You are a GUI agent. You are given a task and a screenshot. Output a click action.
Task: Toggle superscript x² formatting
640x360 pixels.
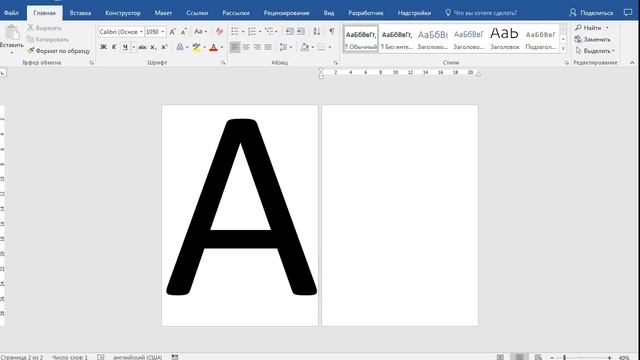164,47
